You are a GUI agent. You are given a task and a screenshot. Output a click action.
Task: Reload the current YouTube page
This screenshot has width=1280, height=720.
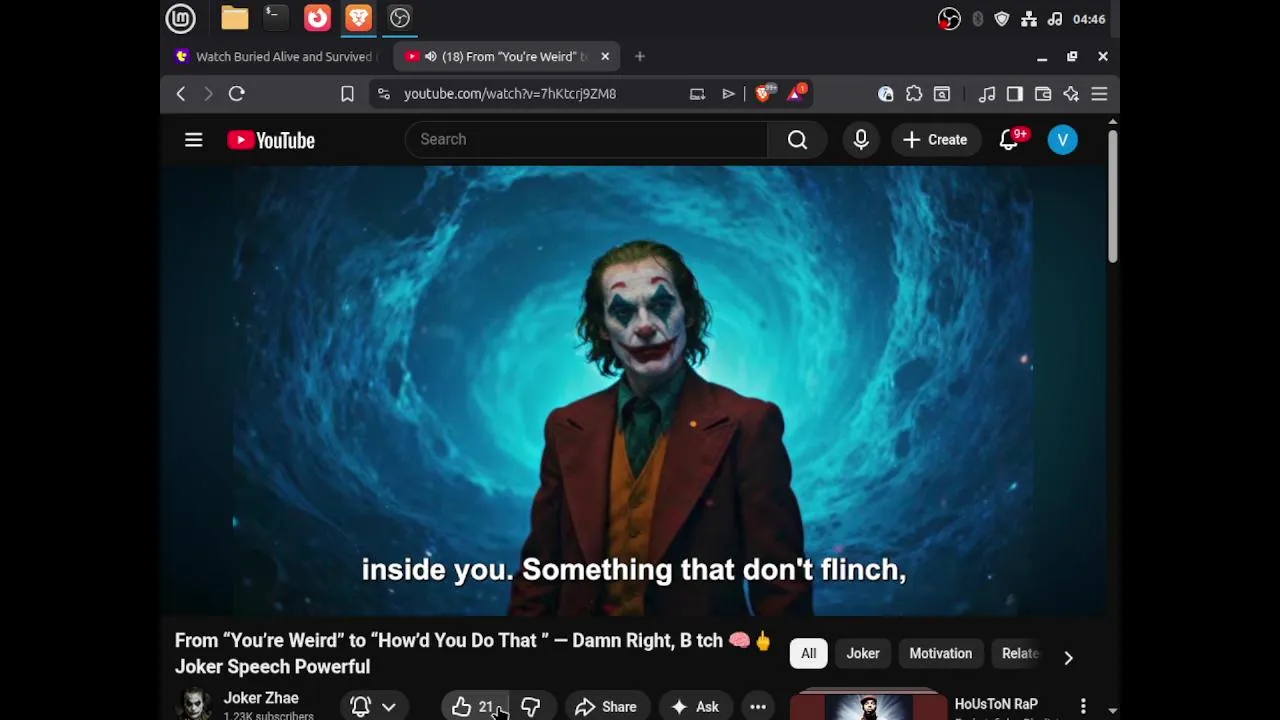237,94
